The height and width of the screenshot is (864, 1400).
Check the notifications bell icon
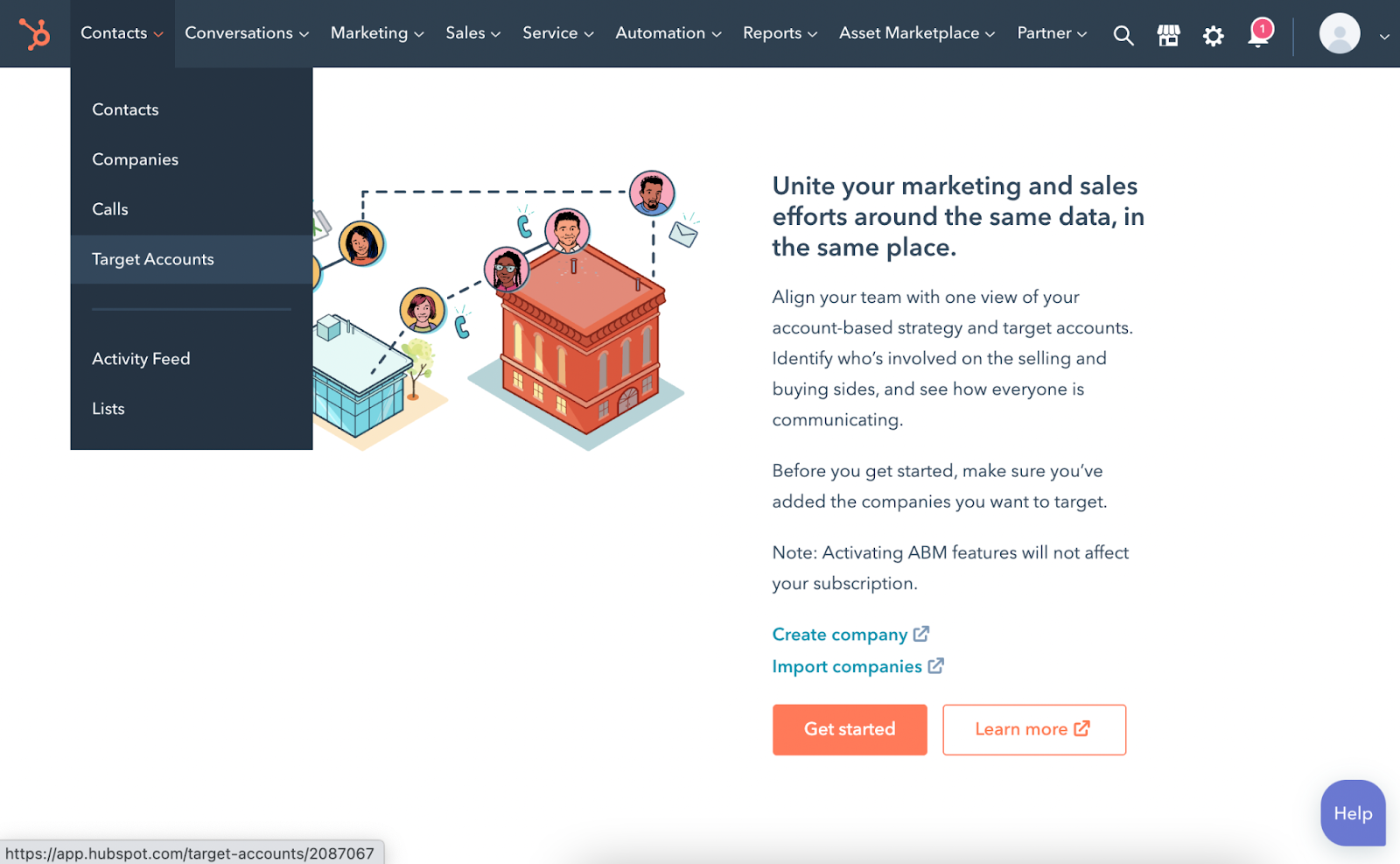point(1259,33)
